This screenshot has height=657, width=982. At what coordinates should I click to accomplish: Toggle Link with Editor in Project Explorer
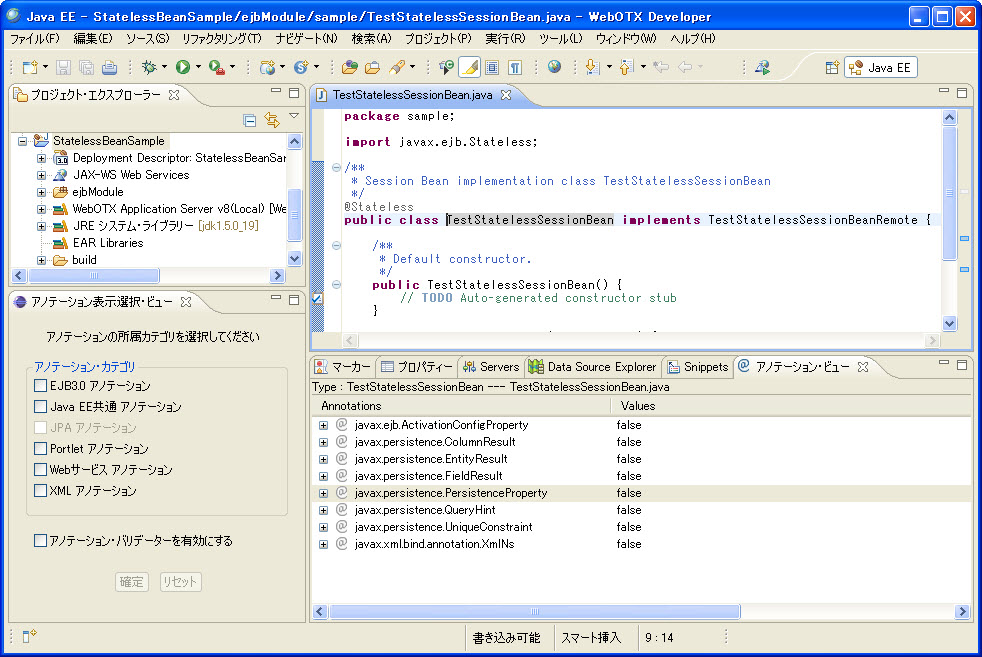click(x=271, y=120)
